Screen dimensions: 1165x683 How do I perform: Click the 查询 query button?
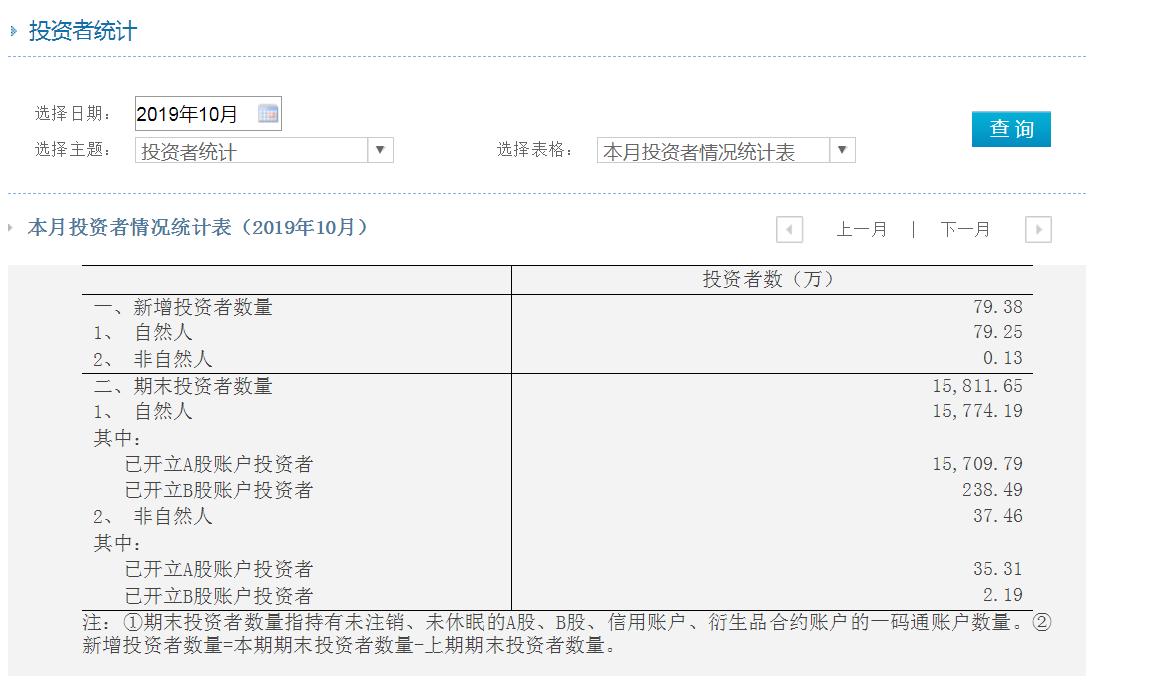(x=1011, y=129)
